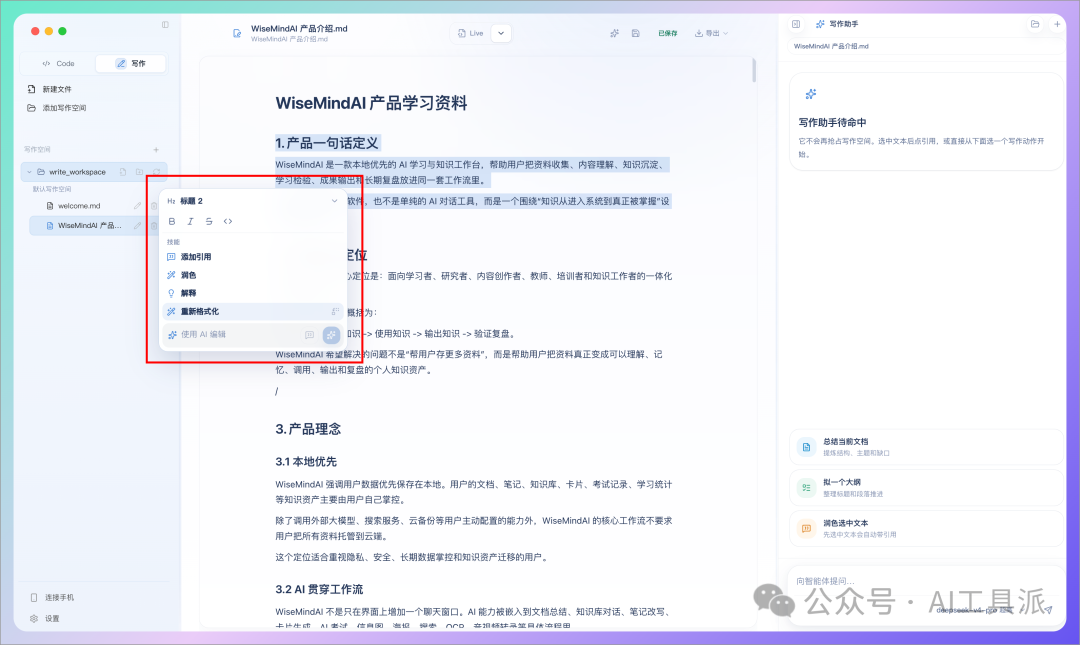Click 添加写作空间 in the sidebar
Image resolution: width=1080 pixels, height=645 pixels.
(56, 108)
